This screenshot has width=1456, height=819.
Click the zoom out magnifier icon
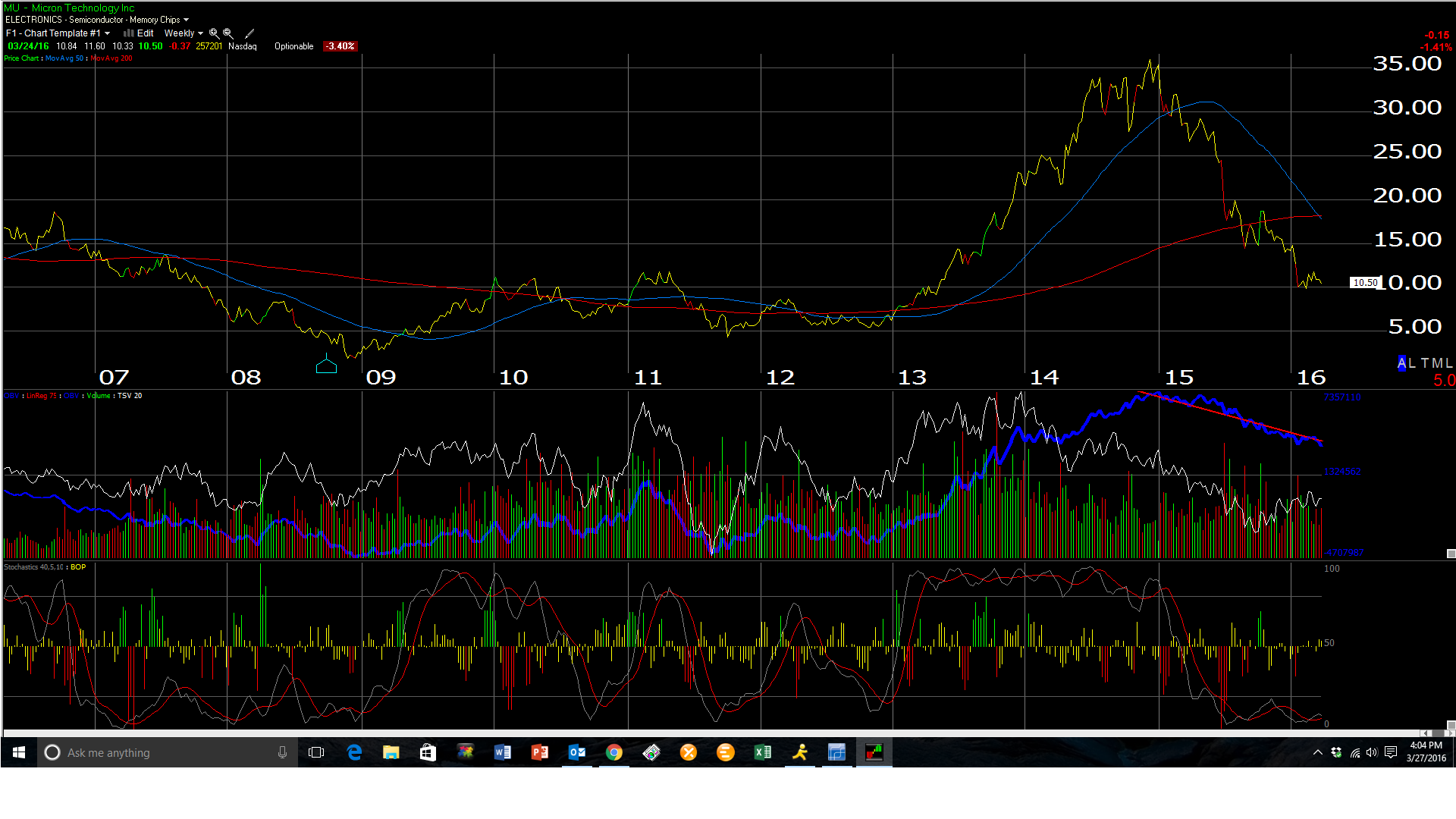point(227,33)
